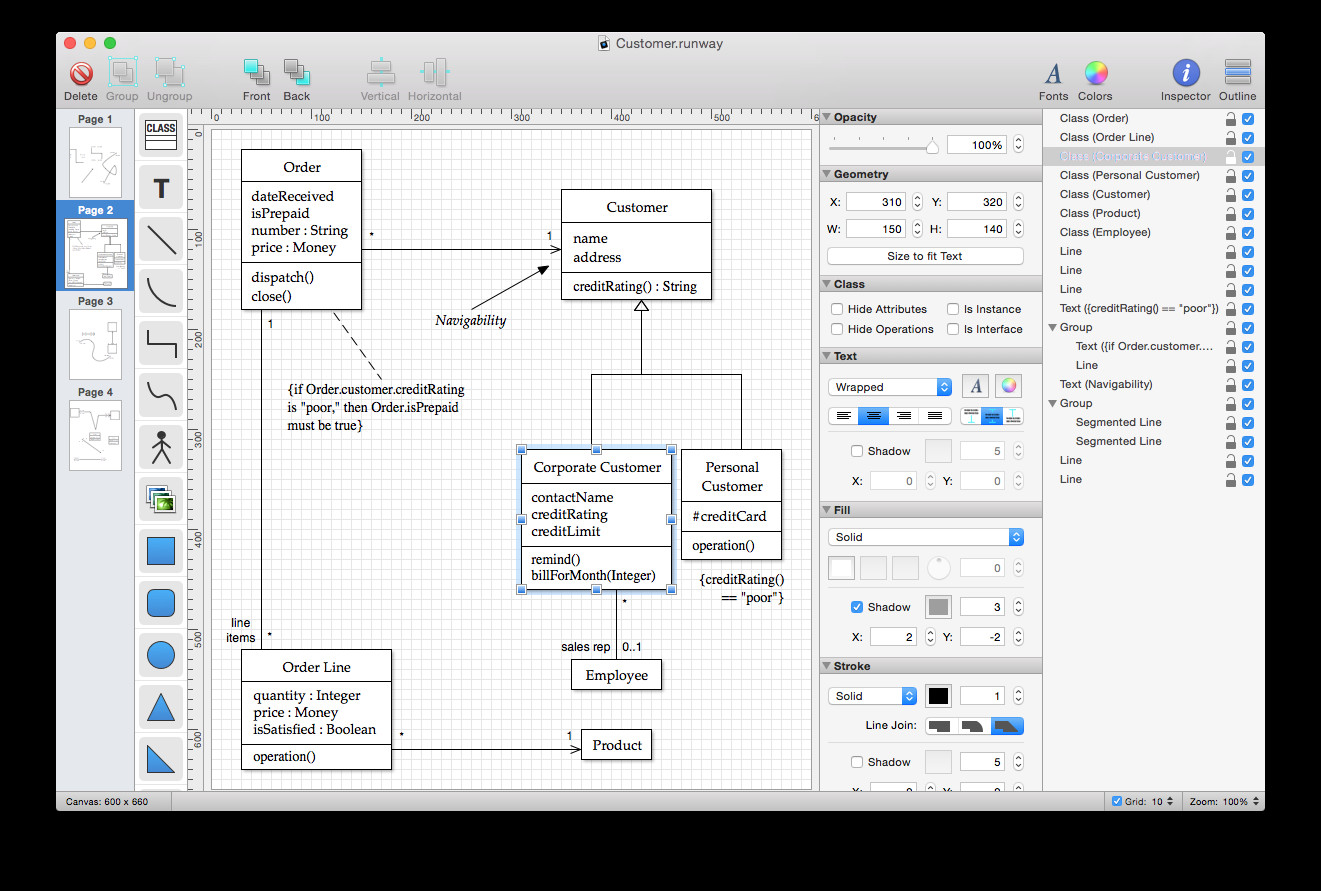Open the Fonts panel

1053,73
